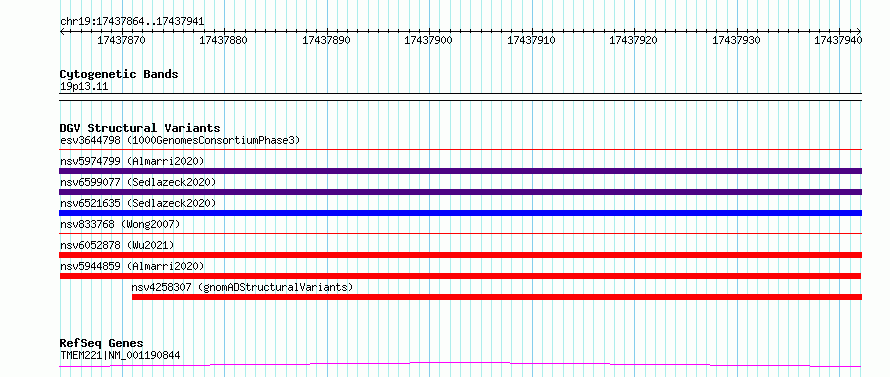Open the DGV Structural Variants track title
This screenshot has height=377, width=890.
click(x=140, y=128)
